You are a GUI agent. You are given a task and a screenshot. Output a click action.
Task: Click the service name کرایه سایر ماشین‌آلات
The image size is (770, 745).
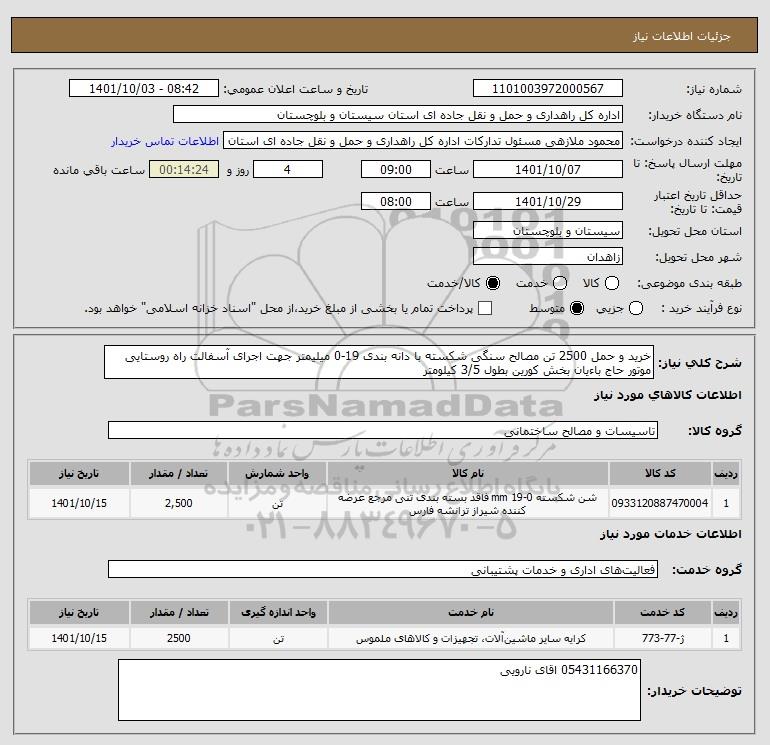pos(471,638)
